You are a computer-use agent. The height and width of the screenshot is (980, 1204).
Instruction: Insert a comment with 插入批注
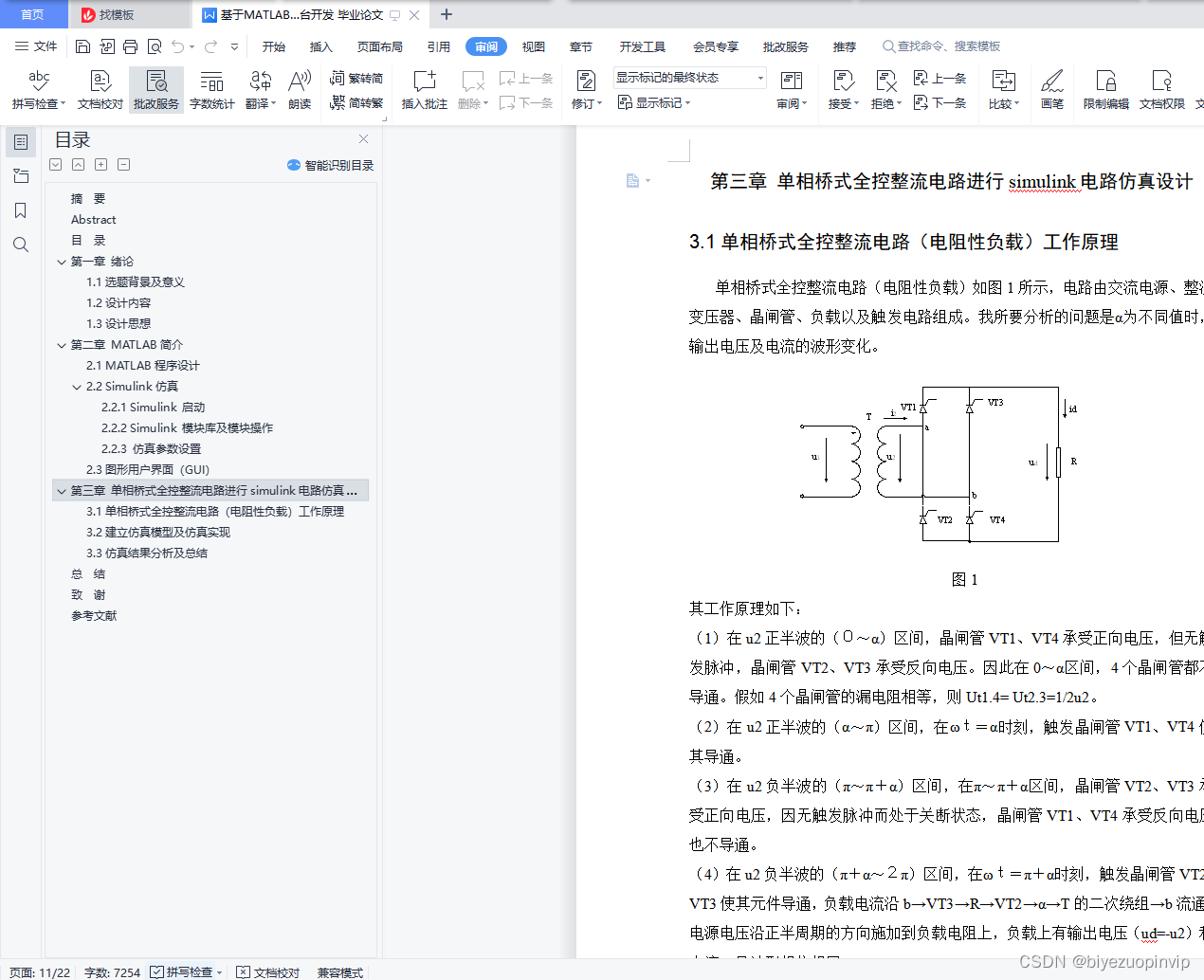(x=423, y=90)
